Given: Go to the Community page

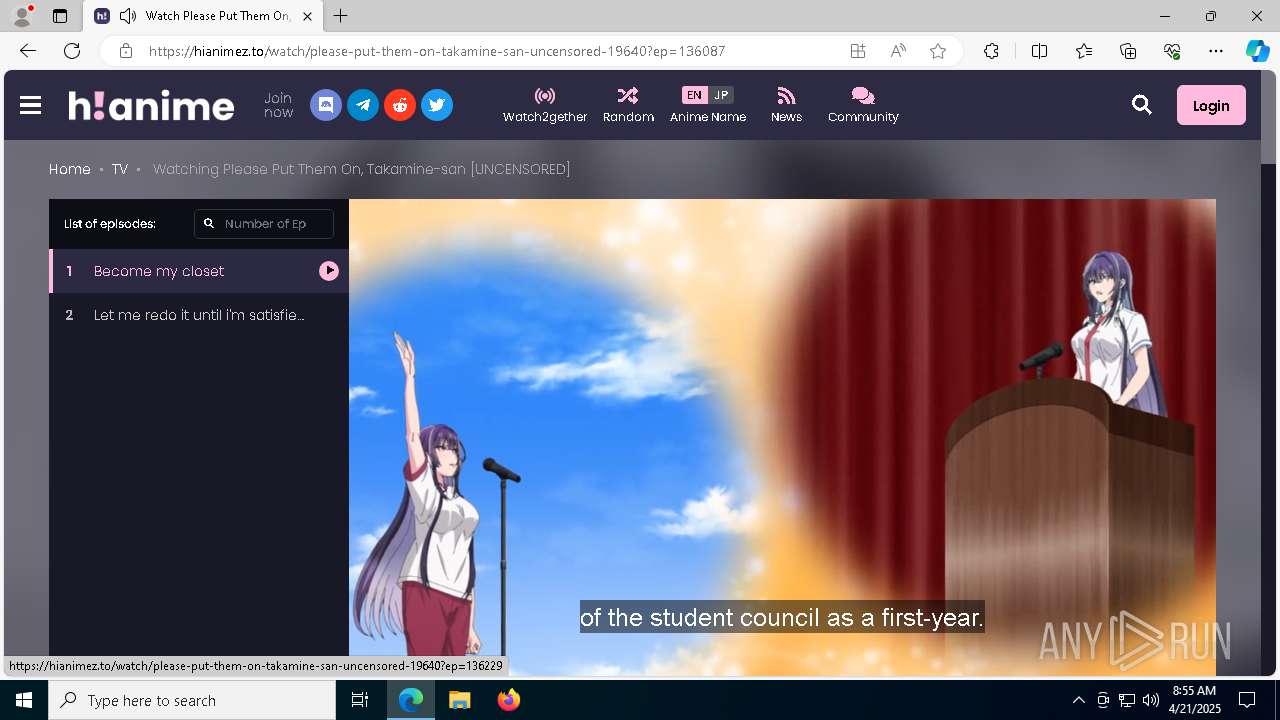Looking at the screenshot, I should click(863, 105).
